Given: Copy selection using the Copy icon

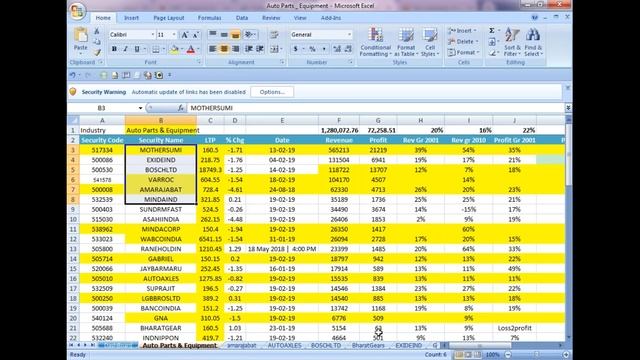Looking at the screenshot, I should point(97,42).
